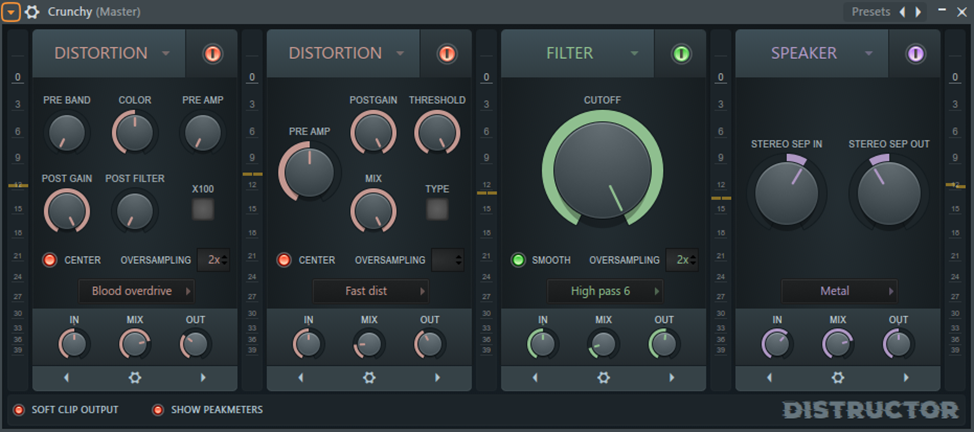The image size is (974, 432).
Task: Click OUT knob of Filter module
Action: tap(664, 344)
